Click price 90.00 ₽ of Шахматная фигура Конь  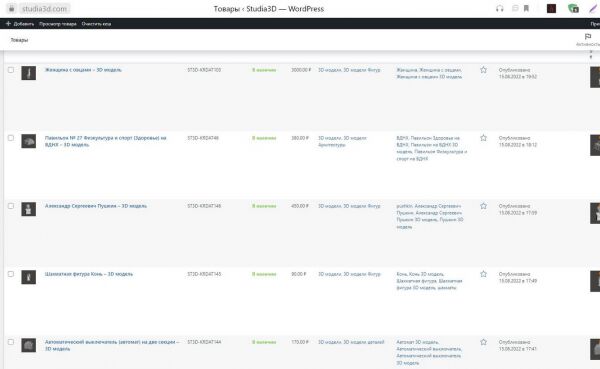pos(299,274)
